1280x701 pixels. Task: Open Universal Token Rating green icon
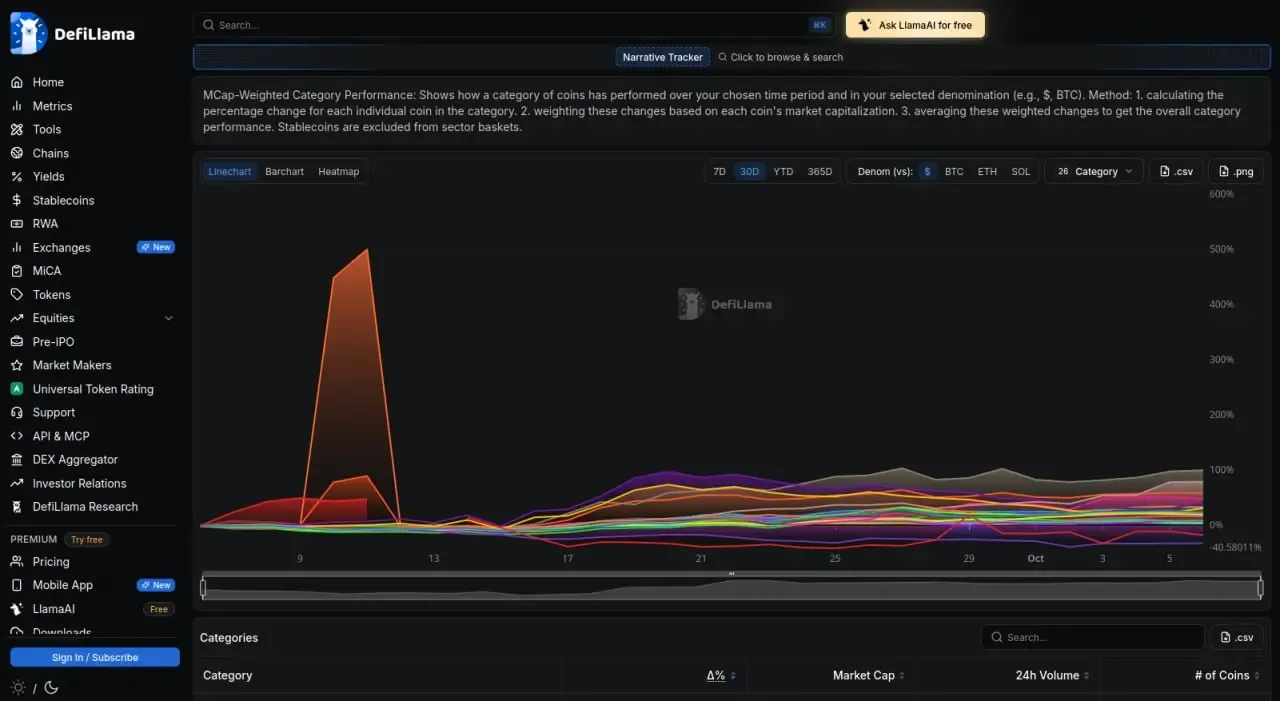coord(16,389)
